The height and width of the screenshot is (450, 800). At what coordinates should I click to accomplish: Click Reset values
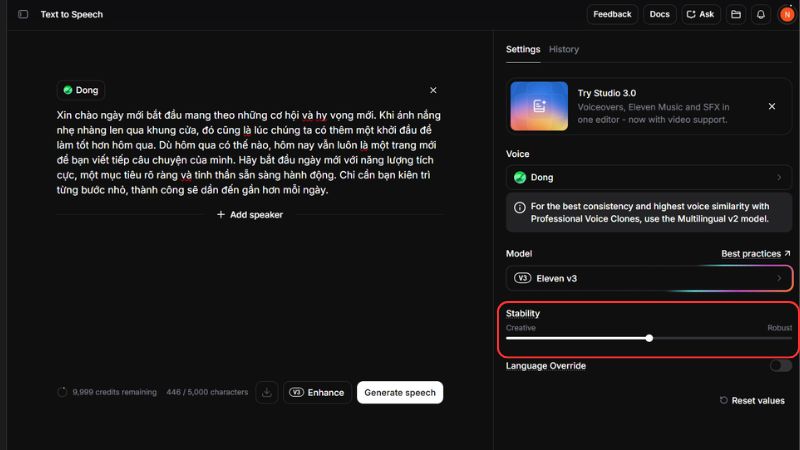(x=752, y=401)
